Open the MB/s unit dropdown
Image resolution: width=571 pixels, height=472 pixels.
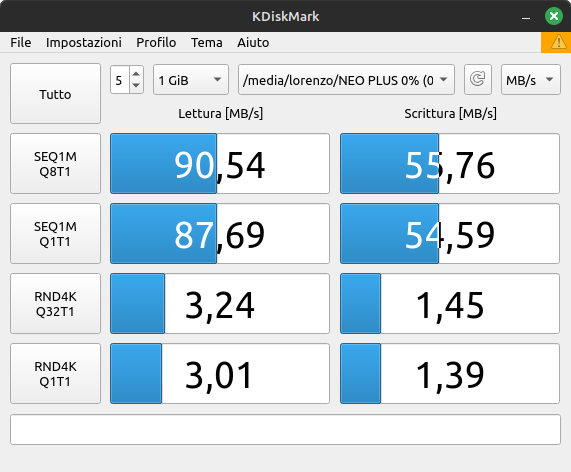pos(531,80)
